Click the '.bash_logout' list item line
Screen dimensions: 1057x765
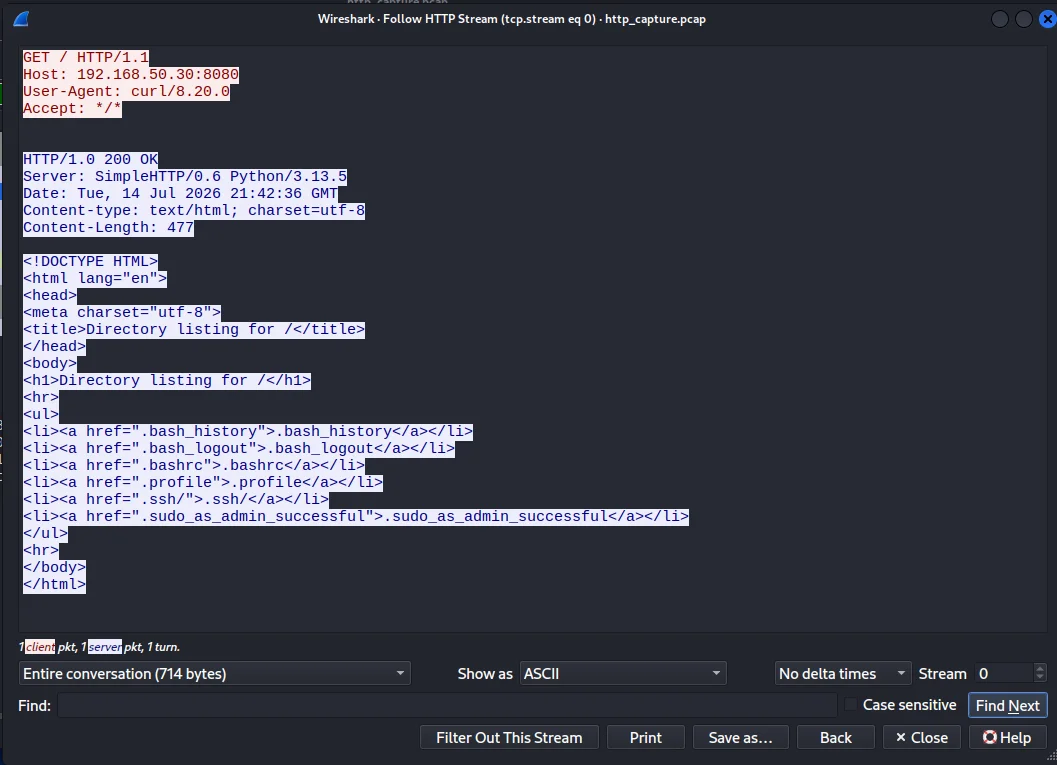[x=239, y=448]
